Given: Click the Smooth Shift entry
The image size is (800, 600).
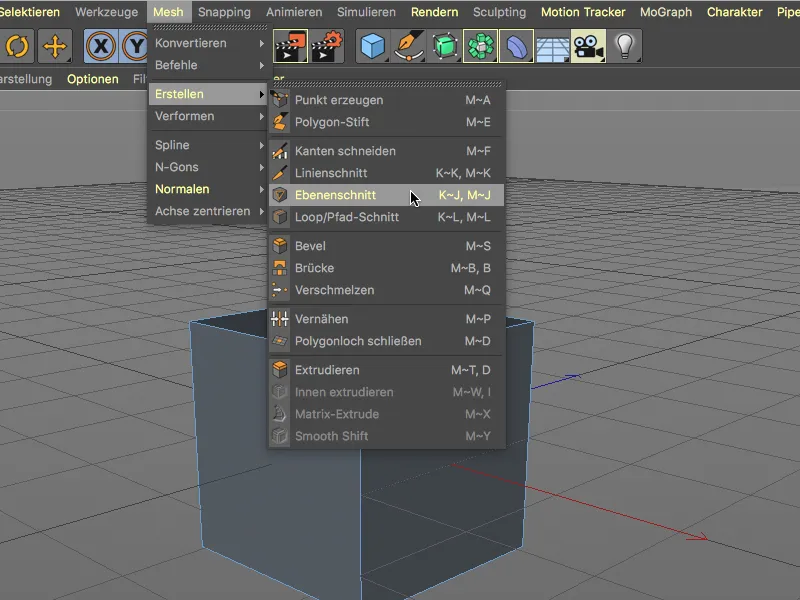Looking at the screenshot, I should pyautogui.click(x=386, y=436).
